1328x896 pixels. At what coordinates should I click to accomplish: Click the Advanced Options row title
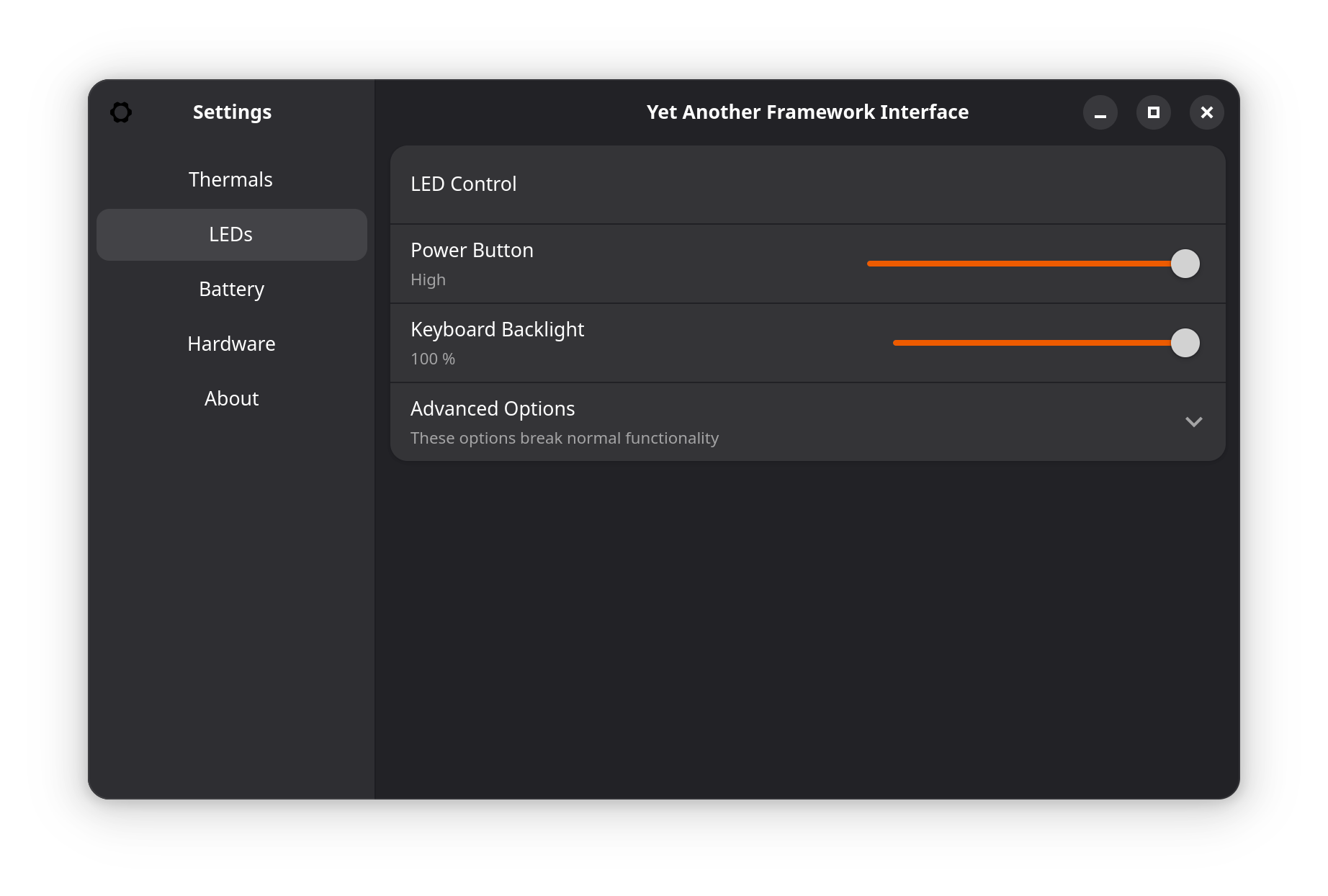493,408
